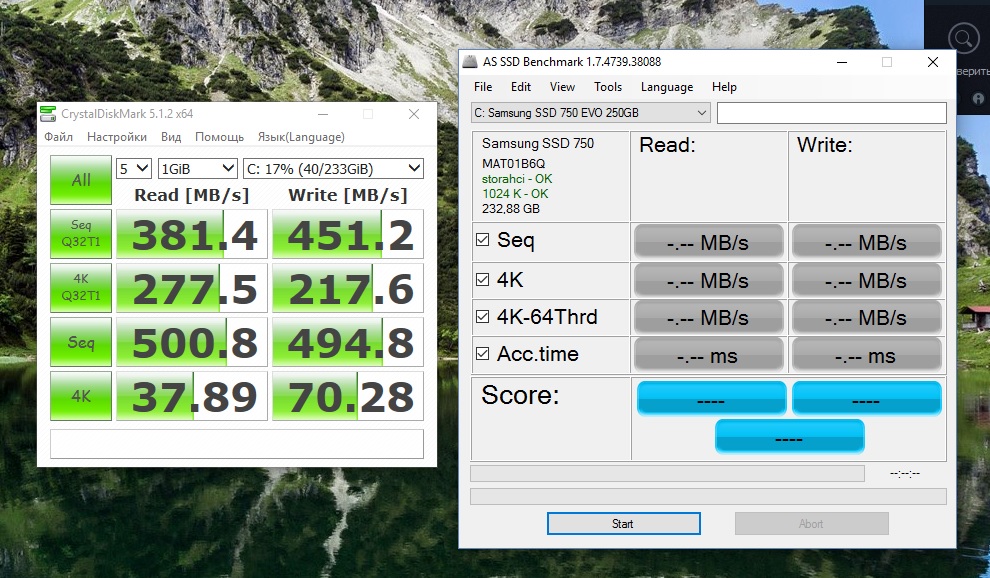Click the Seq Q32T1 read value 381.4
Image resolution: width=990 pixels, height=578 pixels.
tap(192, 234)
